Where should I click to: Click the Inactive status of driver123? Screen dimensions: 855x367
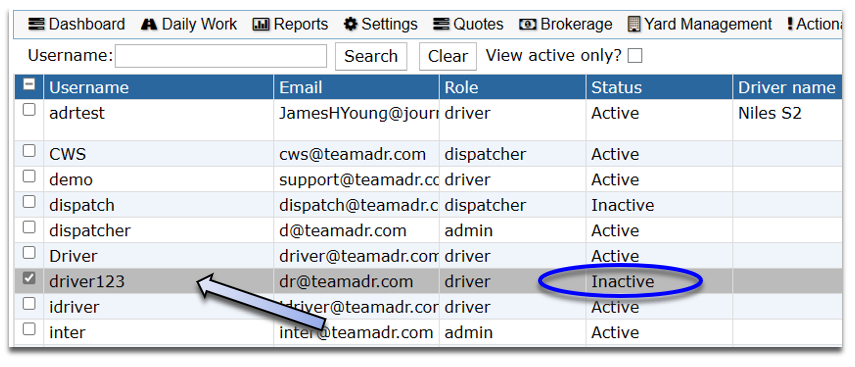(623, 281)
